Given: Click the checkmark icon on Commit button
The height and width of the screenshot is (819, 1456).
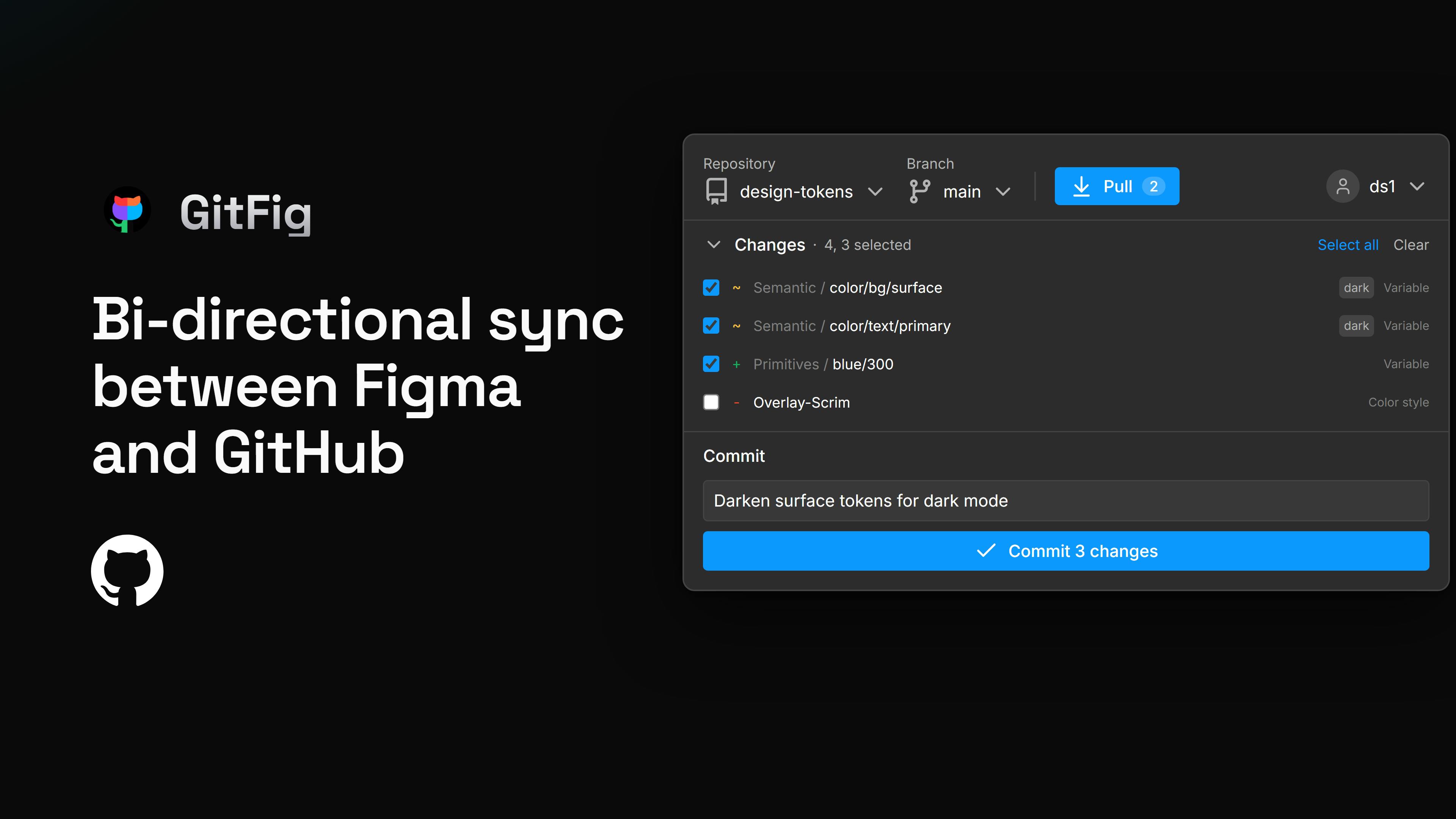Looking at the screenshot, I should (986, 551).
